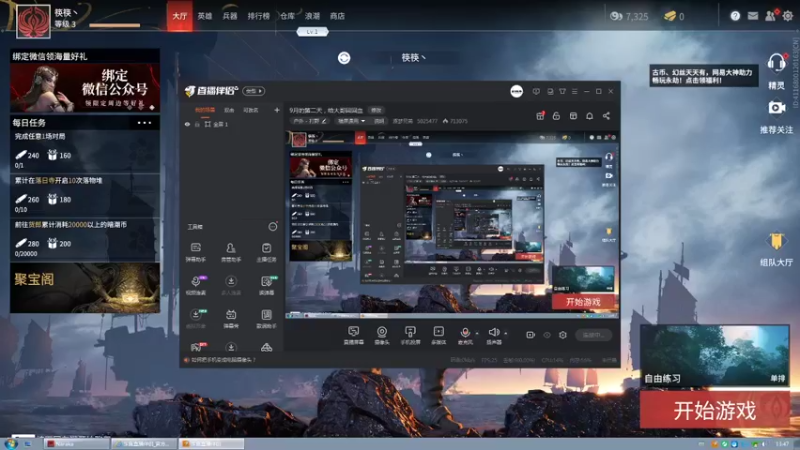Add 摄像头 camera source
The height and width of the screenshot is (450, 800).
click(x=382, y=336)
